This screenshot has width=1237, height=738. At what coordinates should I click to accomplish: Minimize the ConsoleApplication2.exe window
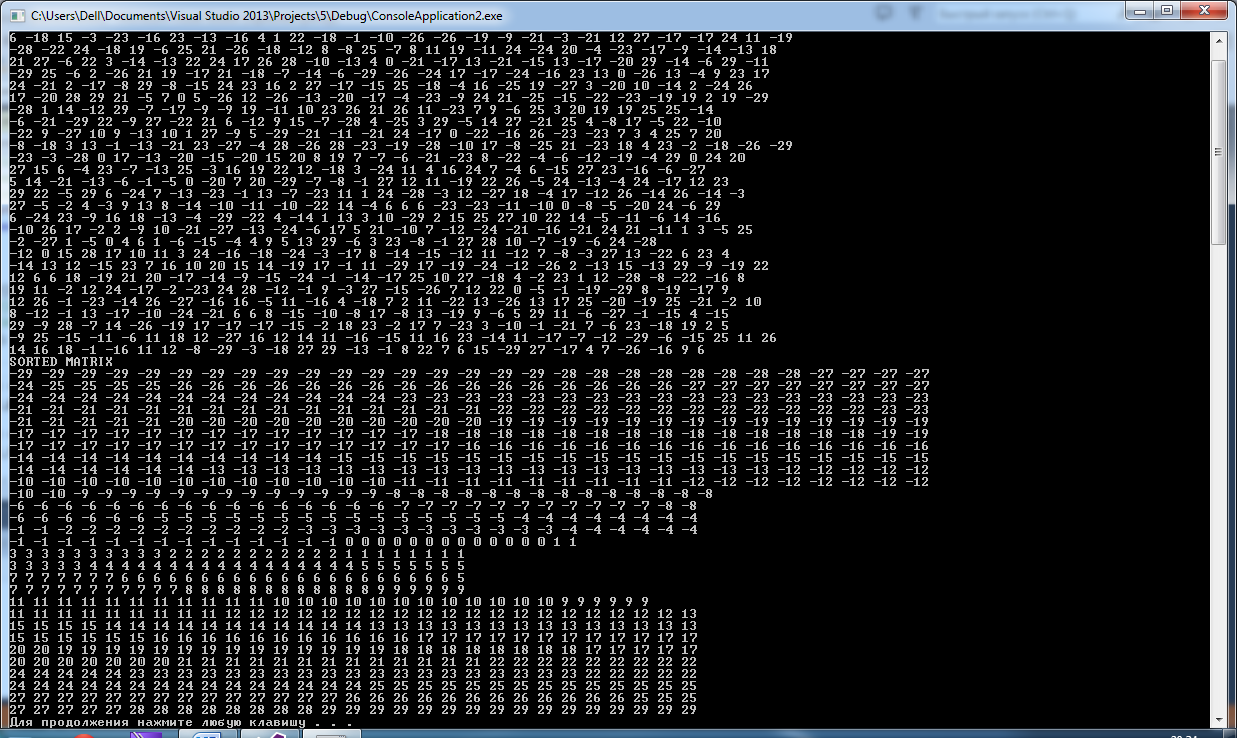(x=1142, y=10)
